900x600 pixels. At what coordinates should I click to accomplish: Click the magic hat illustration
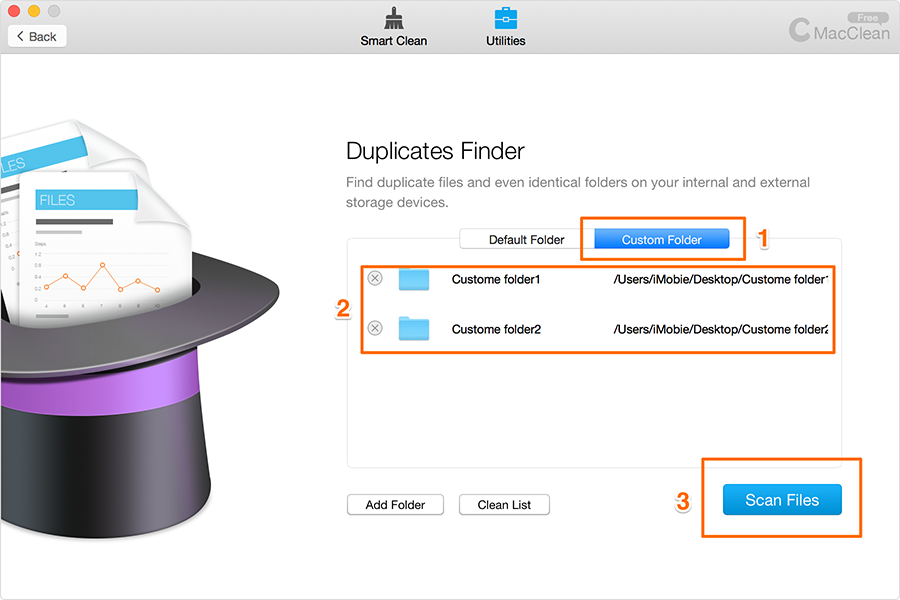[x=150, y=400]
